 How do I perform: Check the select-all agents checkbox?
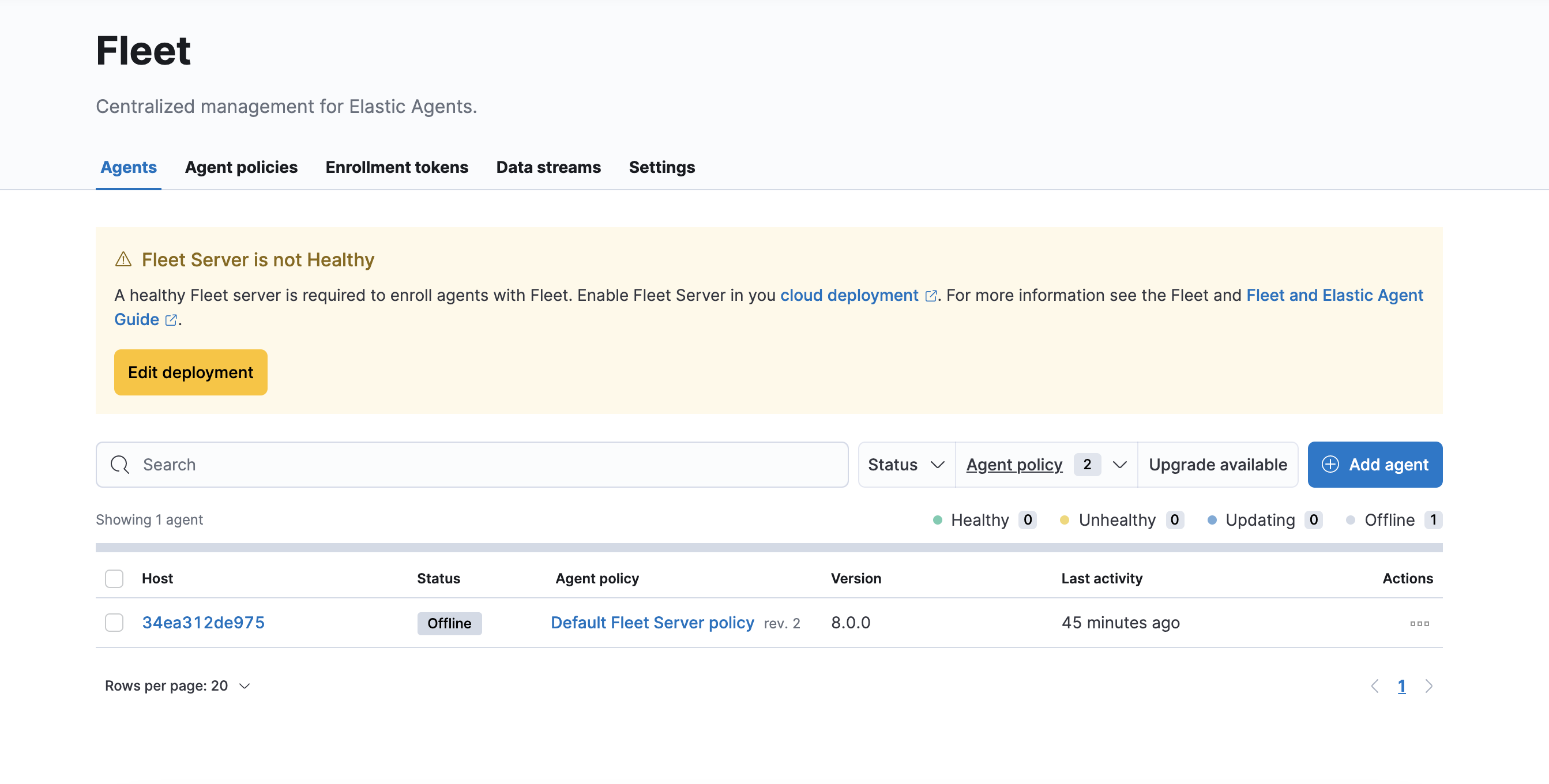114,578
